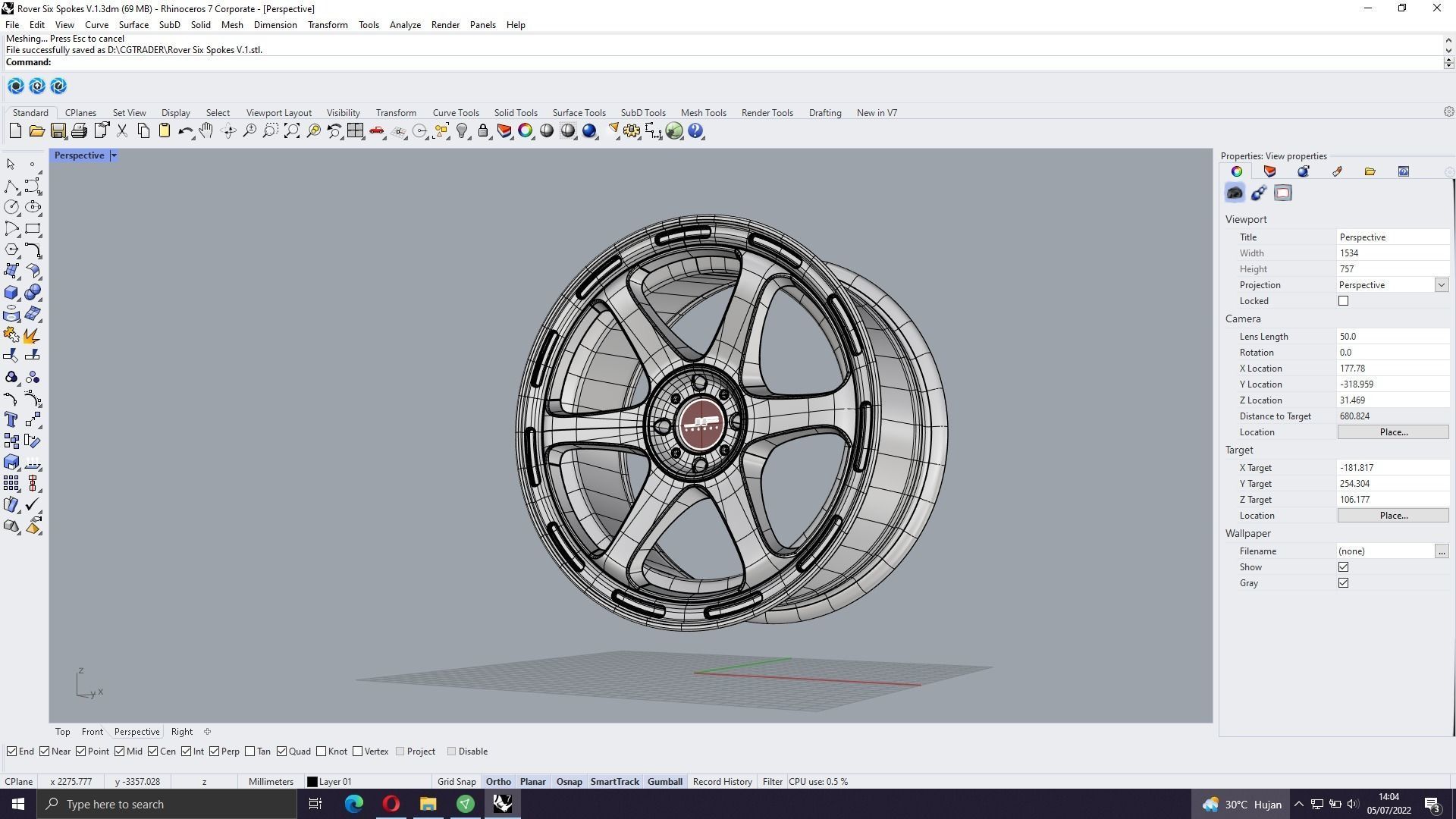
Task: Uncheck the wallpaper Gray checkbox
Action: [1343, 583]
